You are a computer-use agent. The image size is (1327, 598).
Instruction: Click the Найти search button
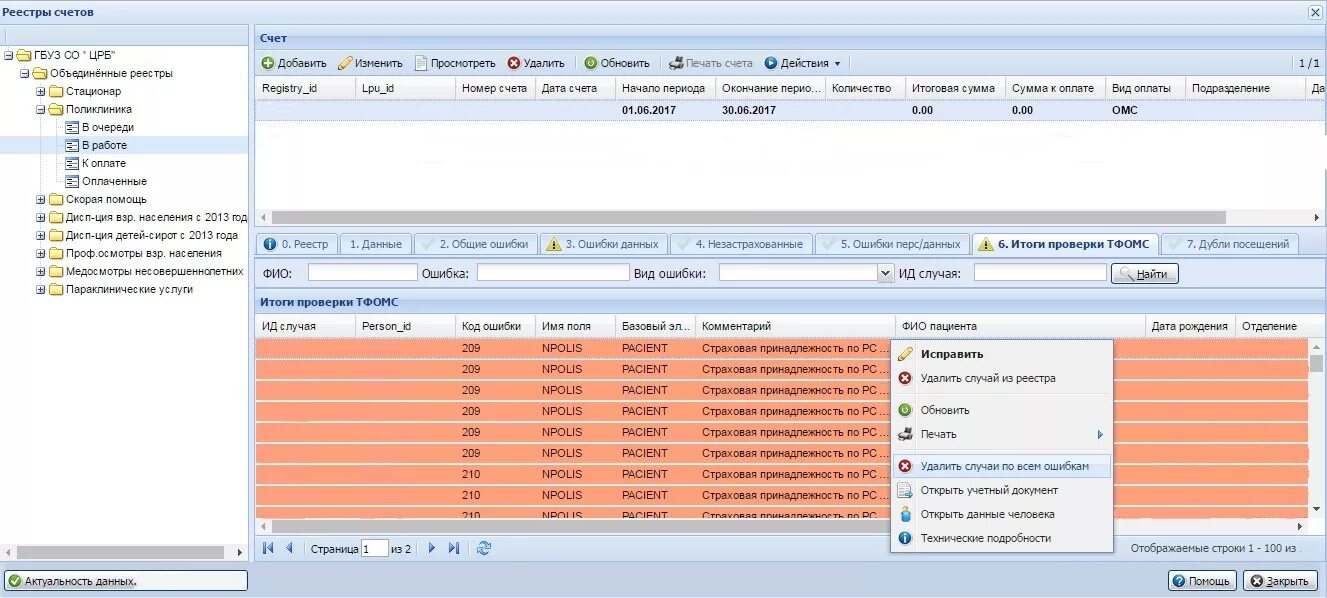click(x=1145, y=273)
